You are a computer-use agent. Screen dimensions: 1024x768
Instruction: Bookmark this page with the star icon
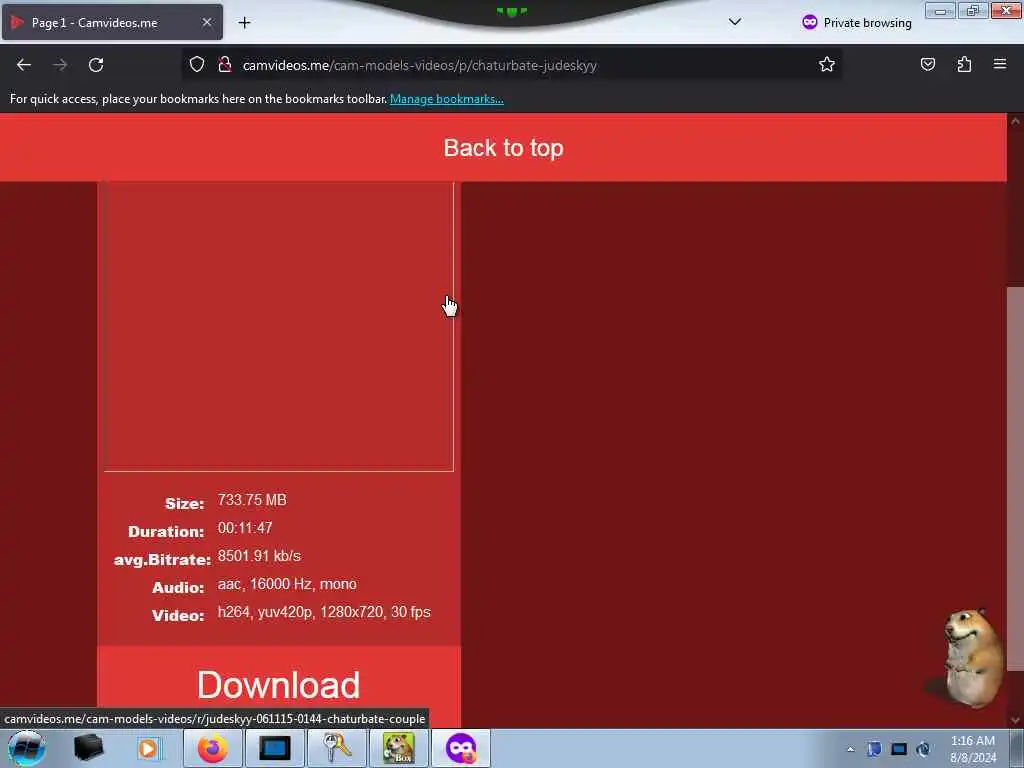tap(827, 65)
